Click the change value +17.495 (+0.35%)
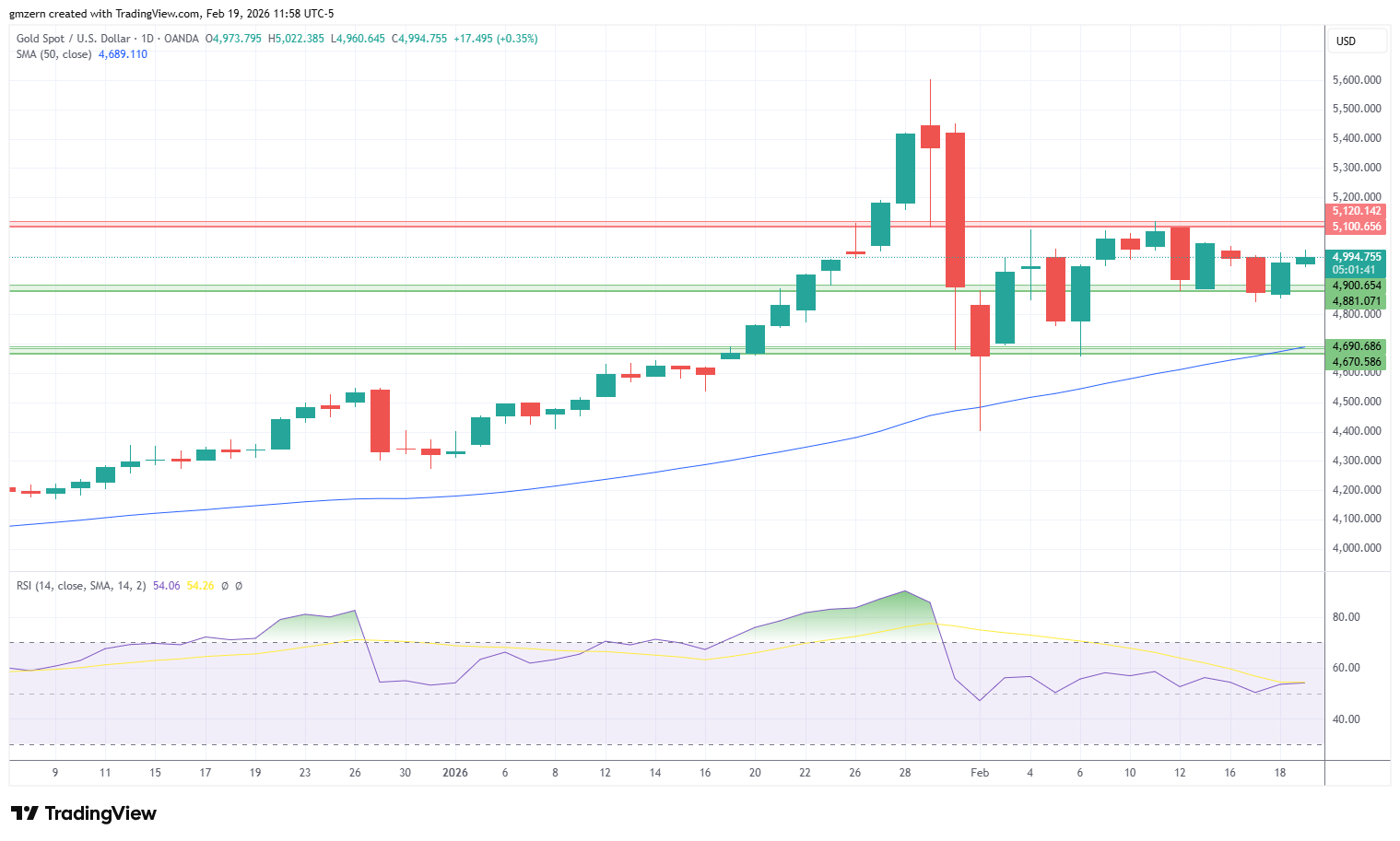Screen dimensions: 1400x841 (496, 39)
